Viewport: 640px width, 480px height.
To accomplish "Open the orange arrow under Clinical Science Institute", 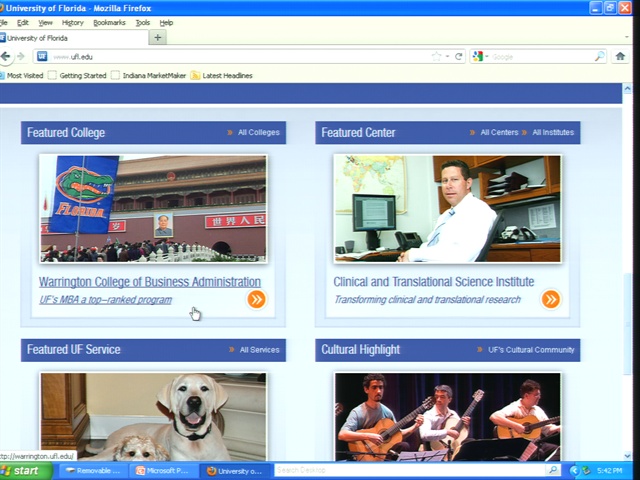I will pos(550,299).
